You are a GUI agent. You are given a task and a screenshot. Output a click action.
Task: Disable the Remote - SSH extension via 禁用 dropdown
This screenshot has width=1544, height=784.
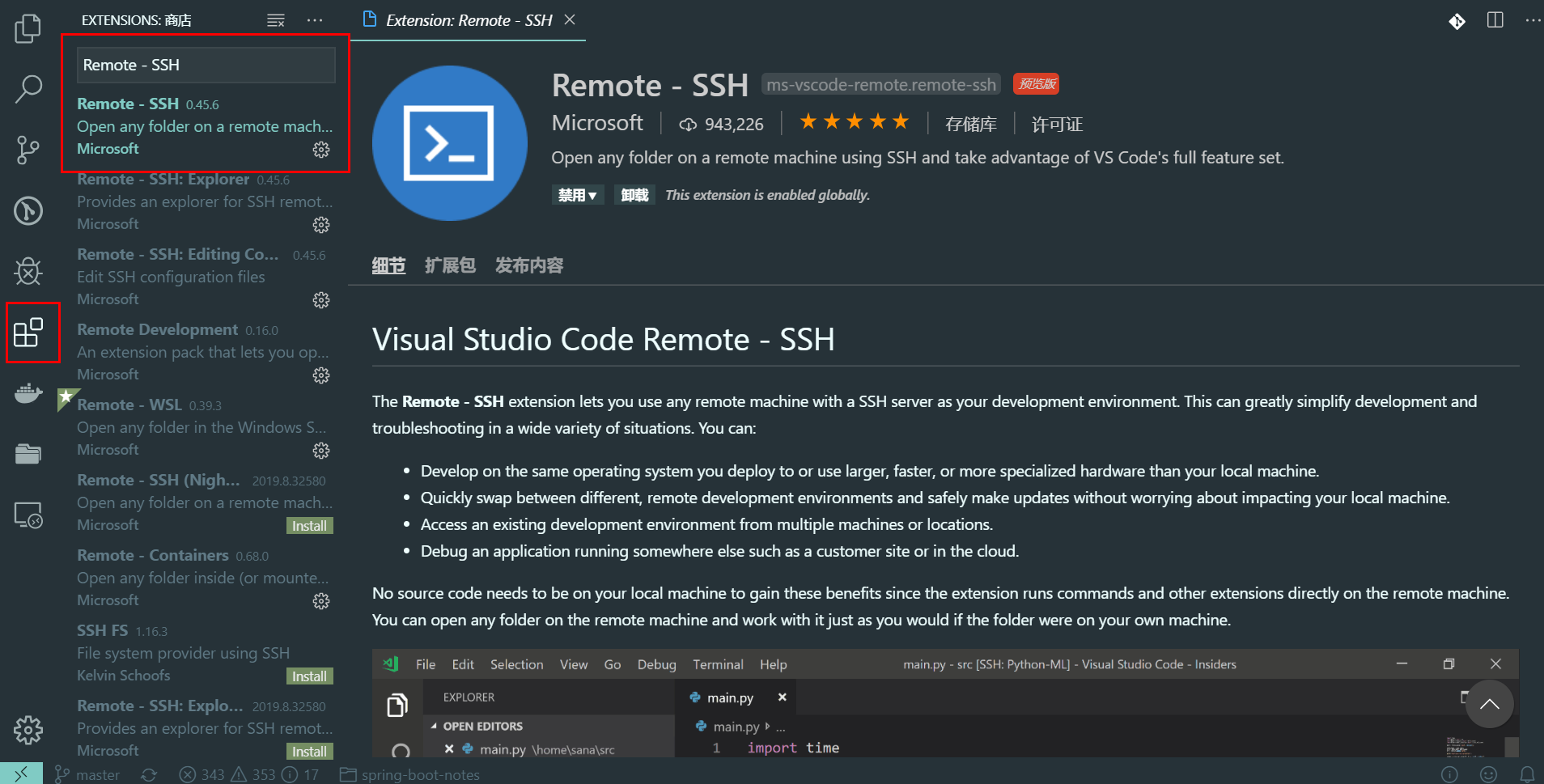[x=578, y=194]
